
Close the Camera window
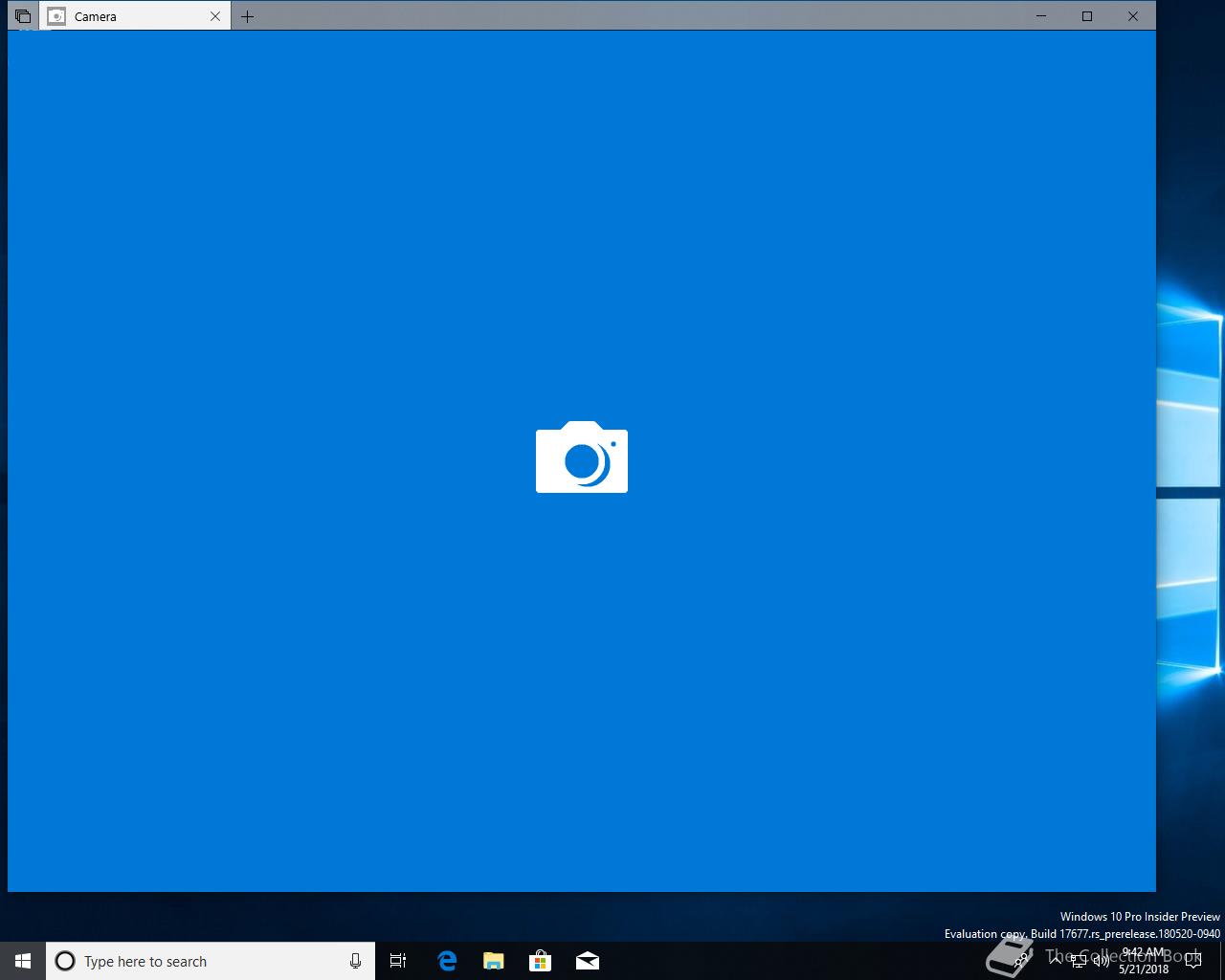[x=1133, y=15]
